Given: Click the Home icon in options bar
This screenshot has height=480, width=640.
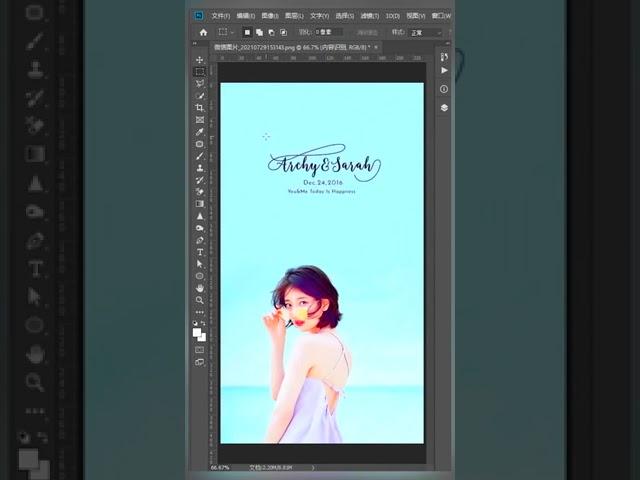Looking at the screenshot, I should click(203, 32).
